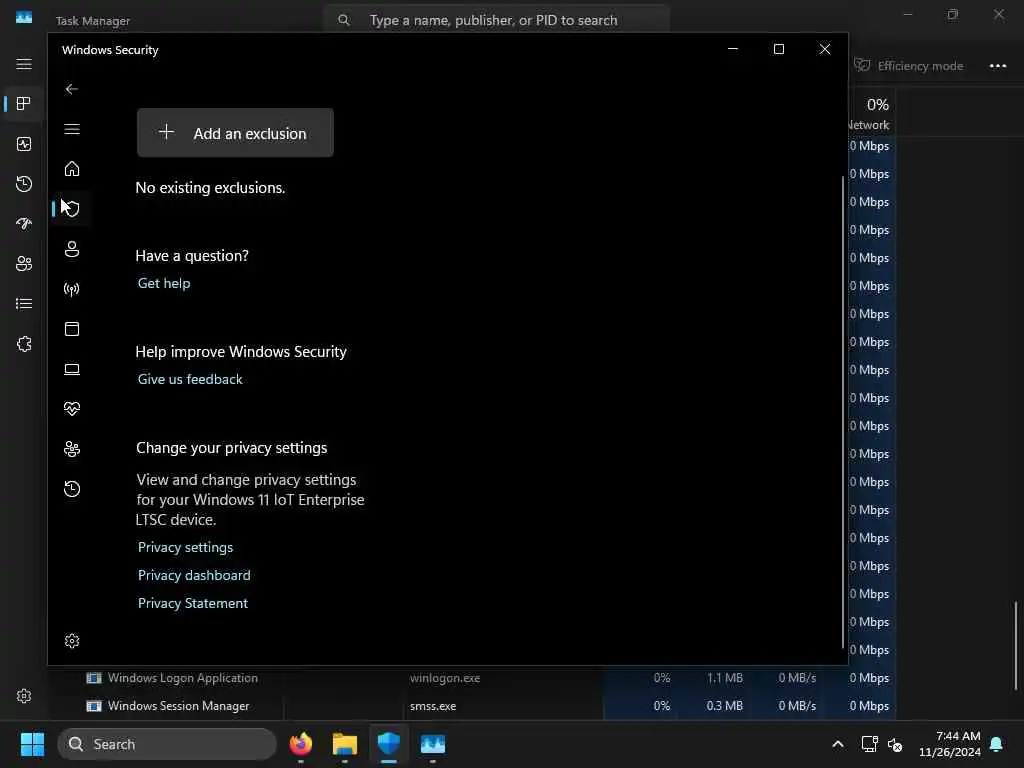The height and width of the screenshot is (768, 1024).
Task: Select Windows Session Manager process row
Action: pos(474,706)
